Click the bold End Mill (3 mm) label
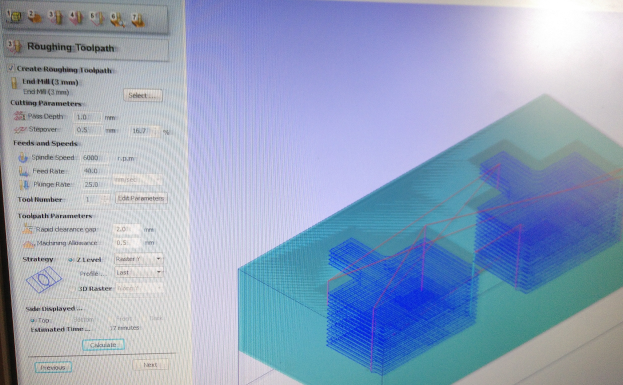This screenshot has height=385, width=623. coord(50,82)
